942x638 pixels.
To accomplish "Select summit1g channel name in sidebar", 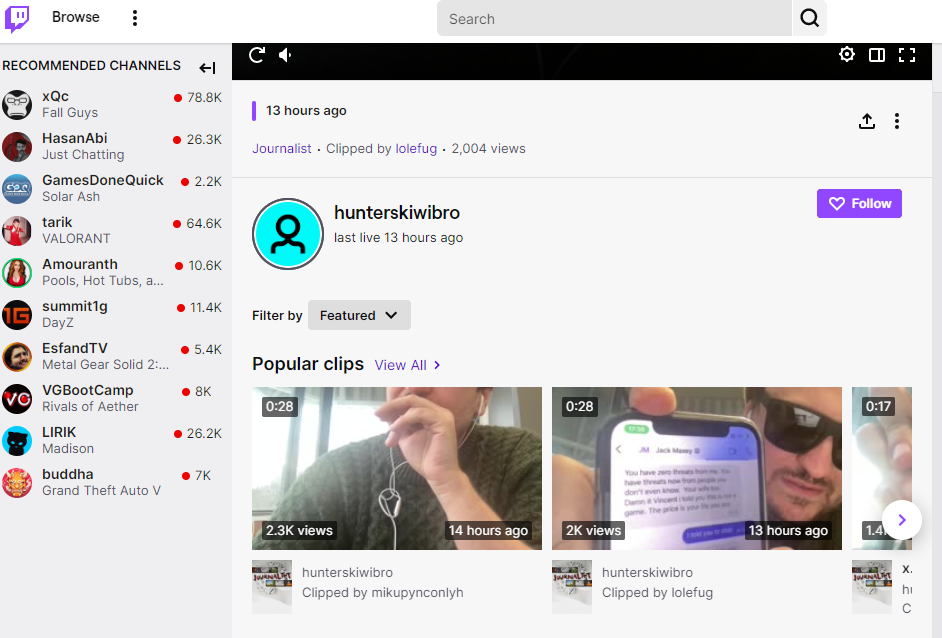I will (x=74, y=306).
